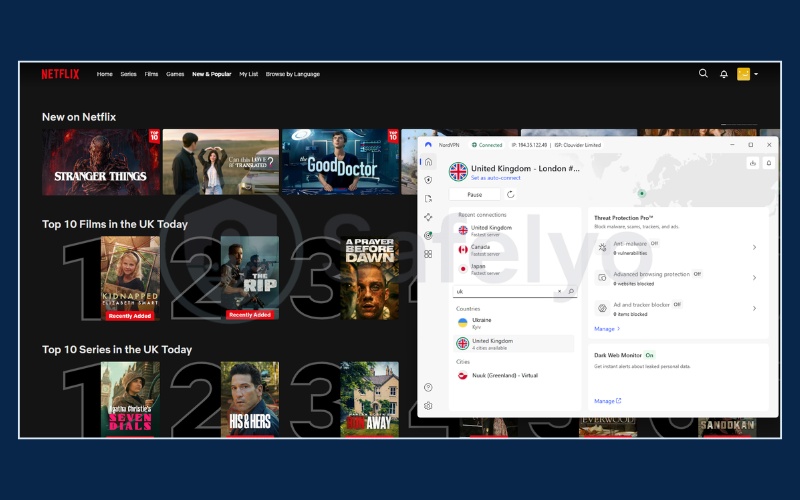
Task: Clear the server search with X icon
Action: [x=559, y=291]
